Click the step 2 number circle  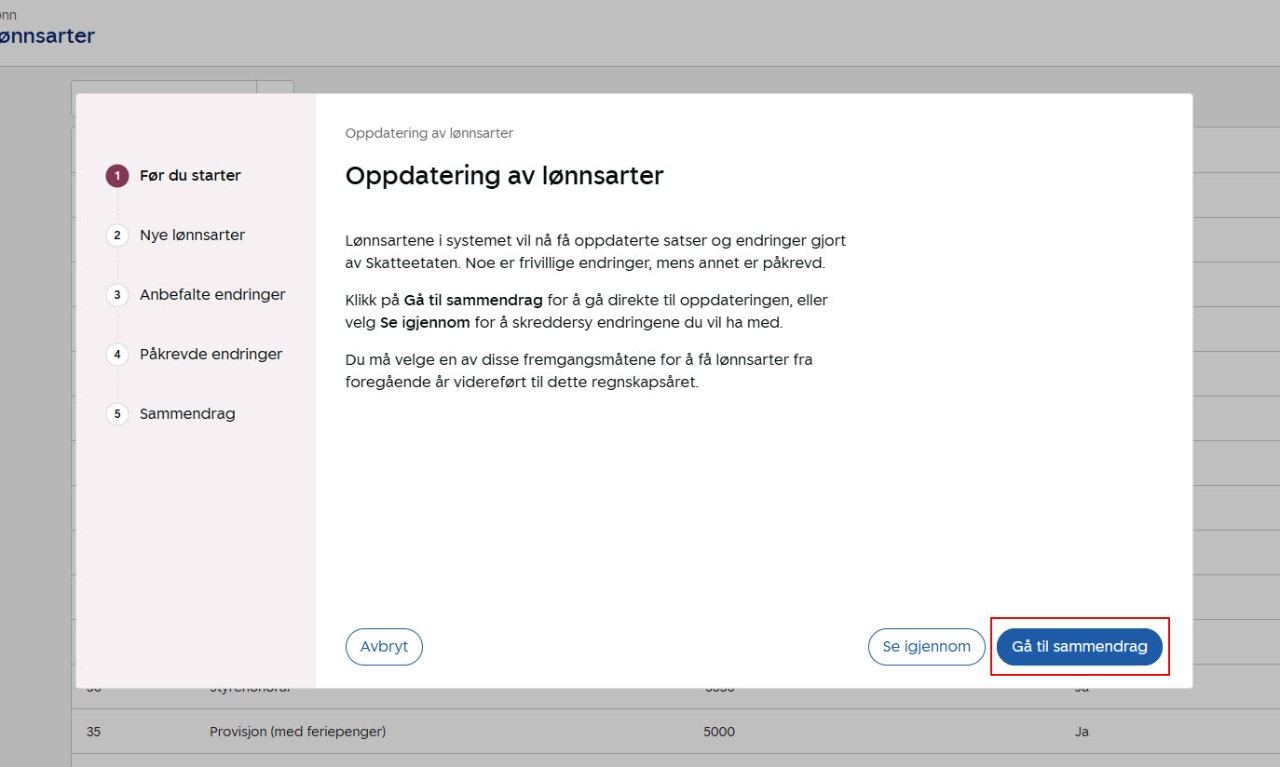[x=117, y=235]
